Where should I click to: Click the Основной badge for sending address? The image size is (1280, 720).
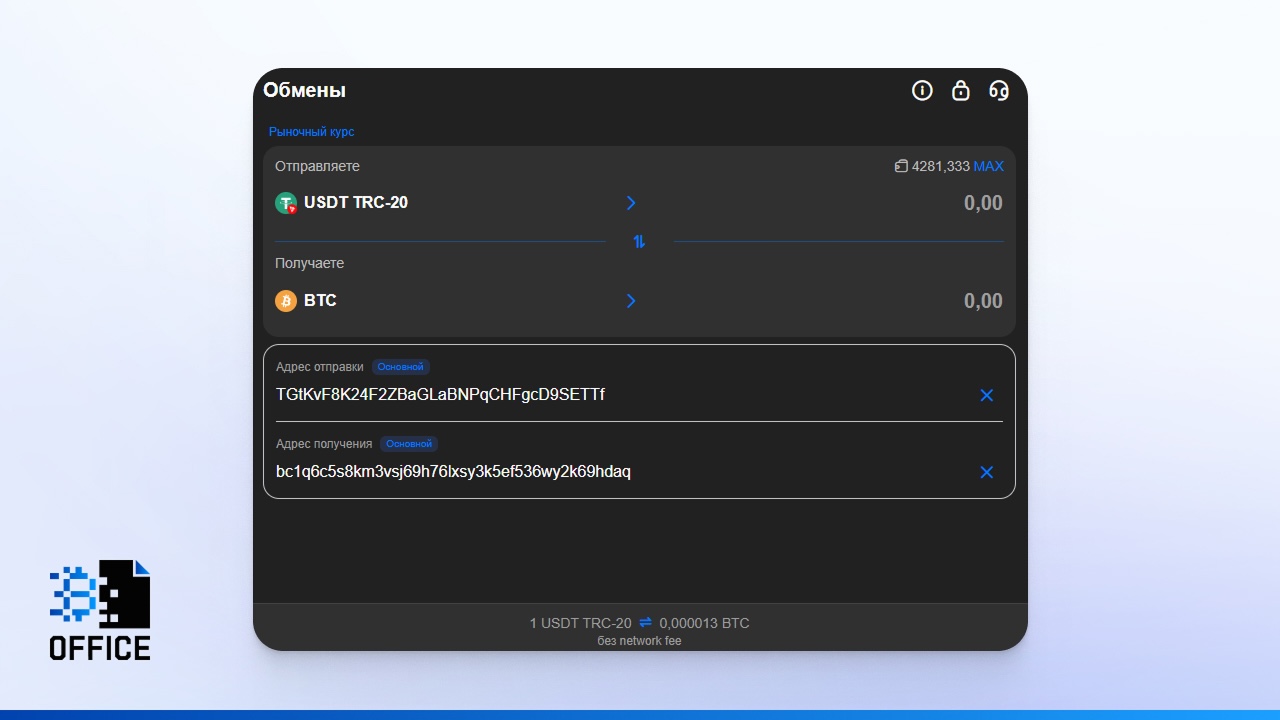(x=400, y=367)
